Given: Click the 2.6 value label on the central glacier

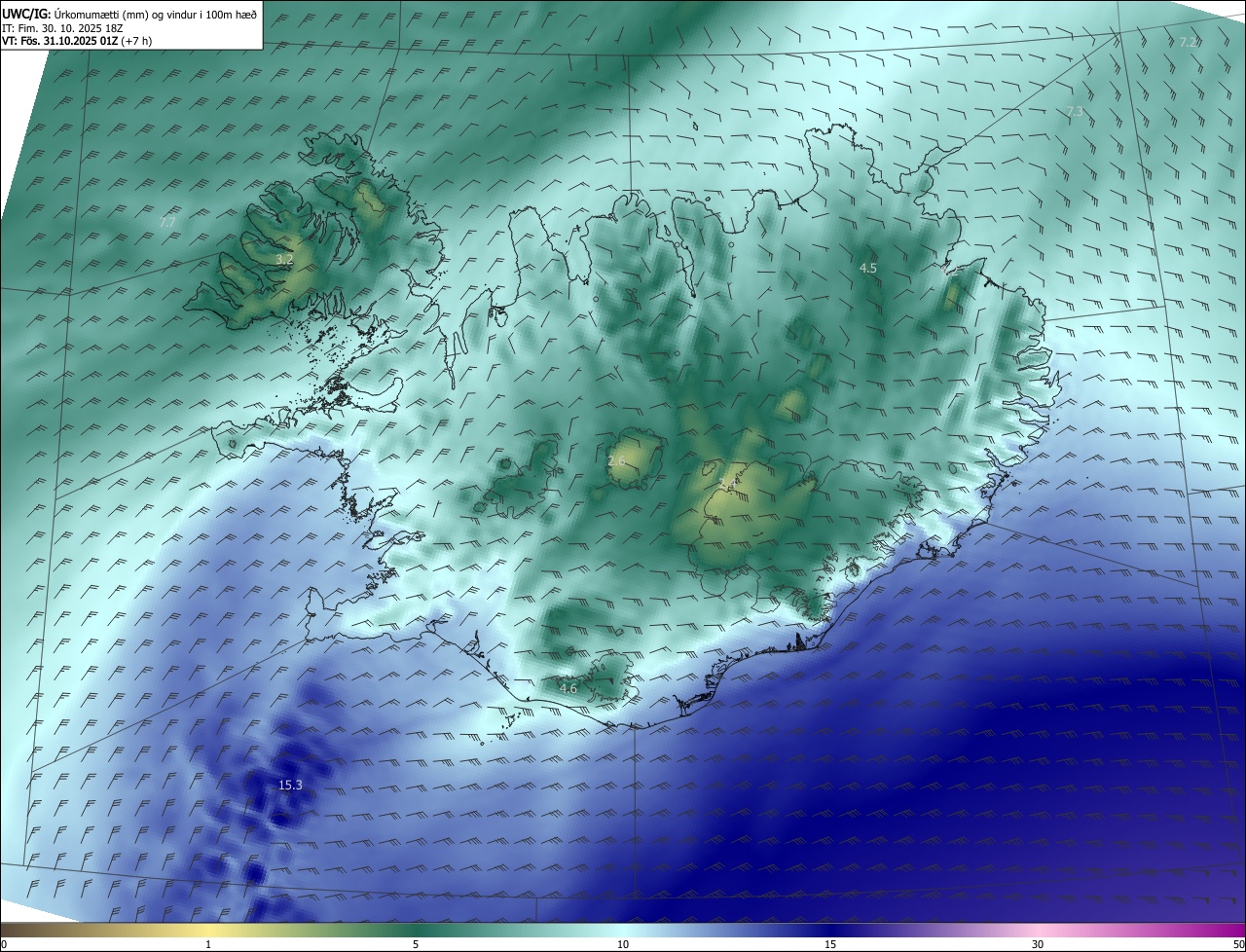Looking at the screenshot, I should pyautogui.click(x=616, y=460).
